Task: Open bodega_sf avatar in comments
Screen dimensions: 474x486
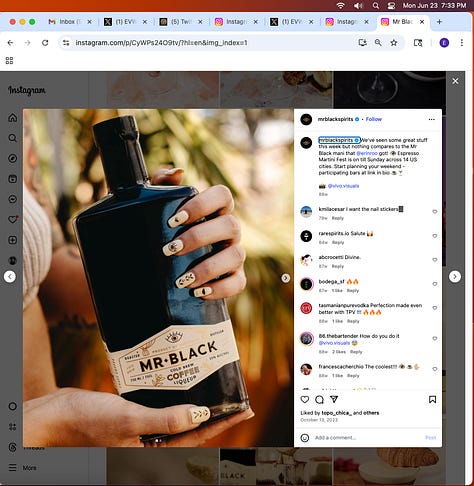Action: (x=306, y=284)
